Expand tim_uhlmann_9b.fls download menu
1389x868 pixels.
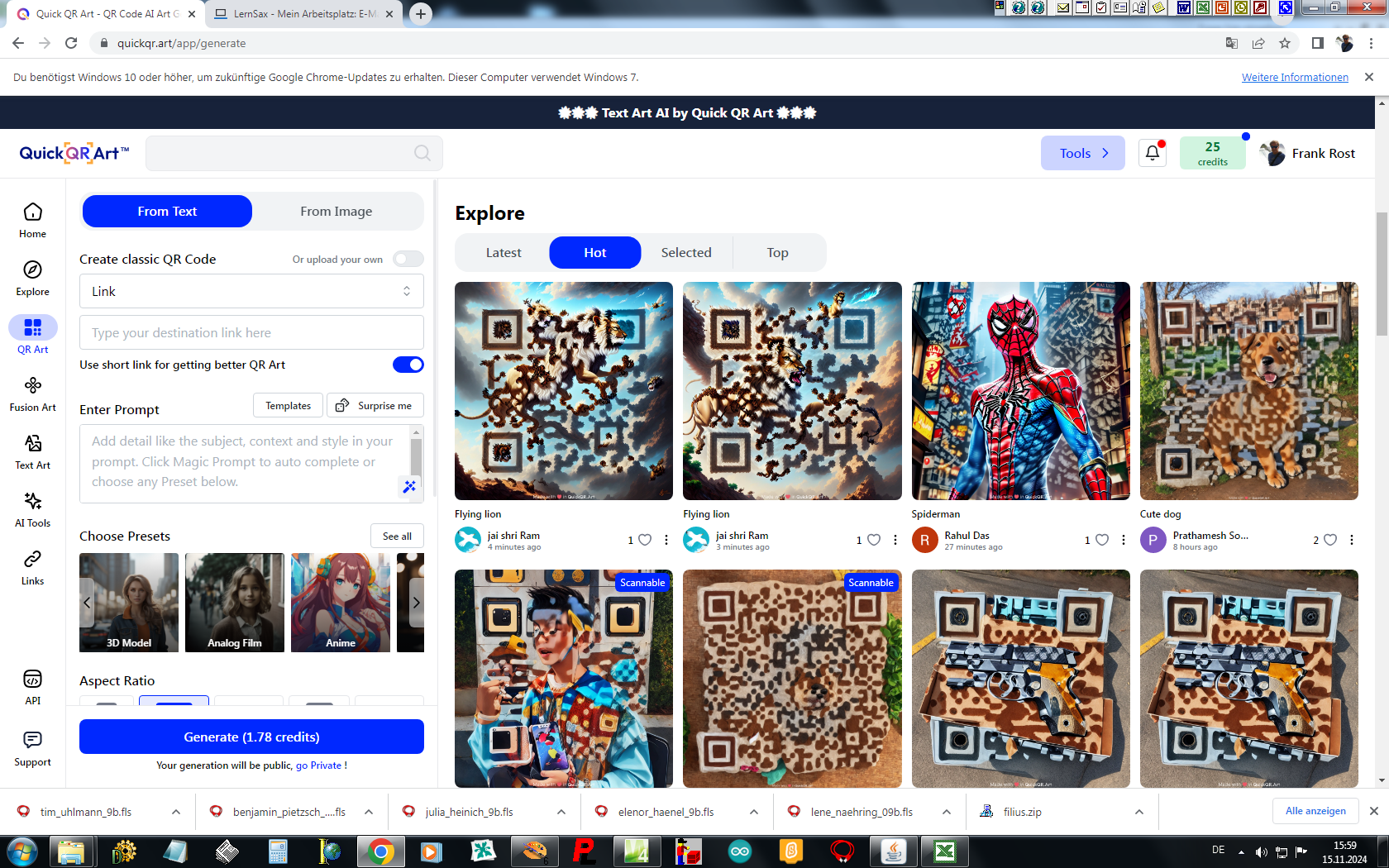176,812
